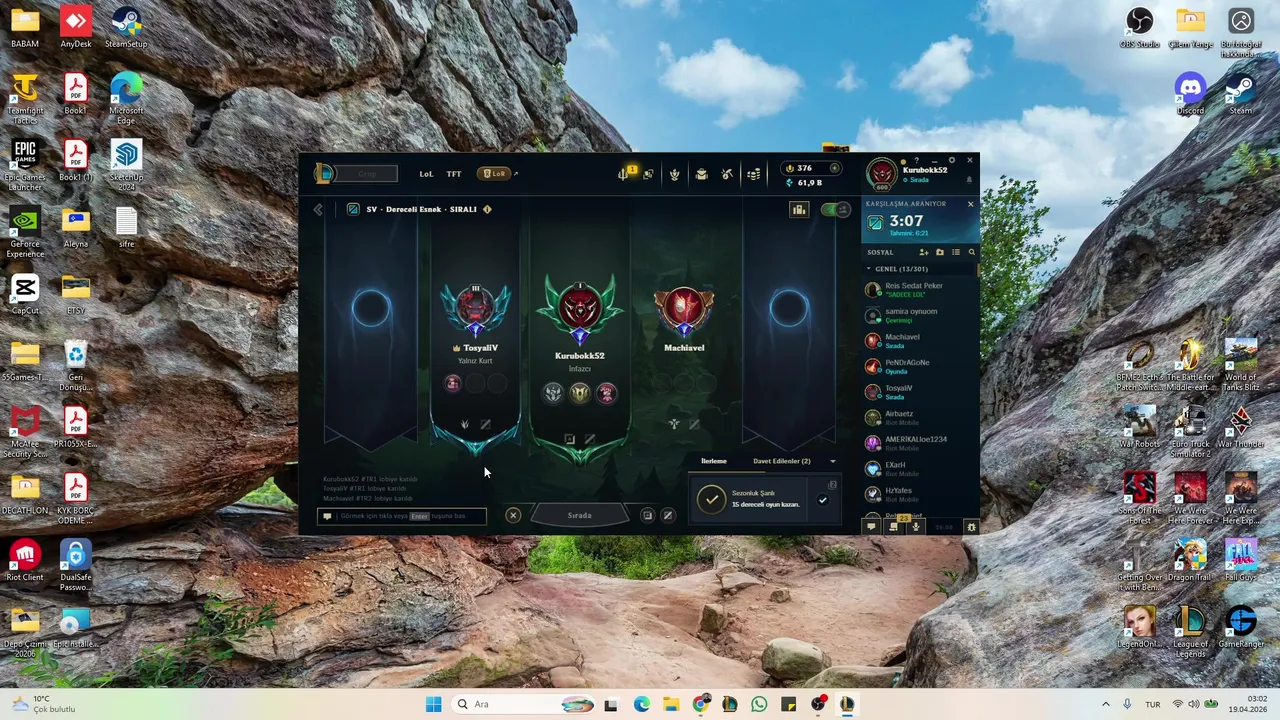Open missions icon with 23 badge

click(894, 526)
